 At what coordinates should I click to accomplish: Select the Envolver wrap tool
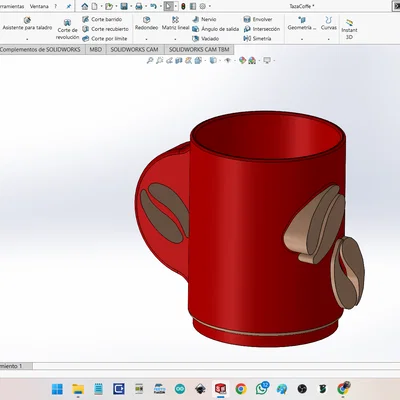click(258, 19)
